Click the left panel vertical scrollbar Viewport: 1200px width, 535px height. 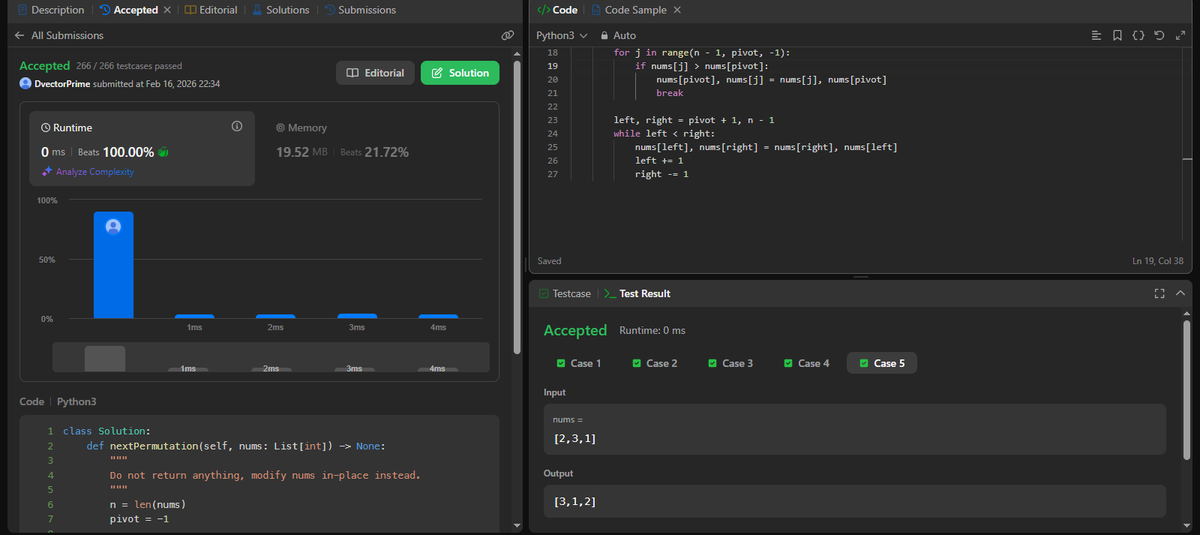[x=517, y=205]
